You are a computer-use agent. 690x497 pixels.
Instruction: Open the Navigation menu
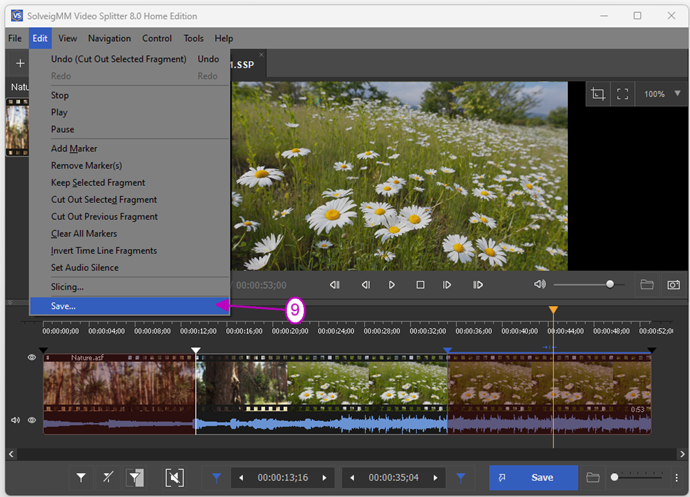coord(109,38)
